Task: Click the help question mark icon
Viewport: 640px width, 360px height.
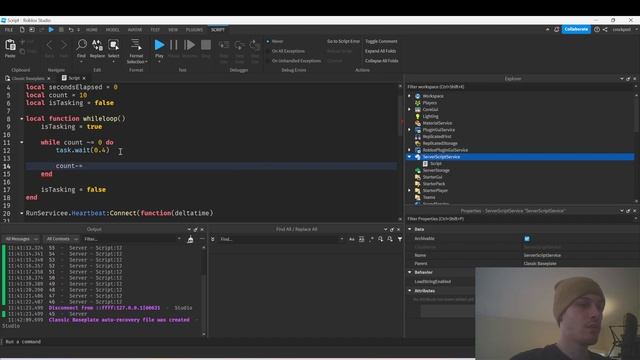Action: tap(597, 29)
